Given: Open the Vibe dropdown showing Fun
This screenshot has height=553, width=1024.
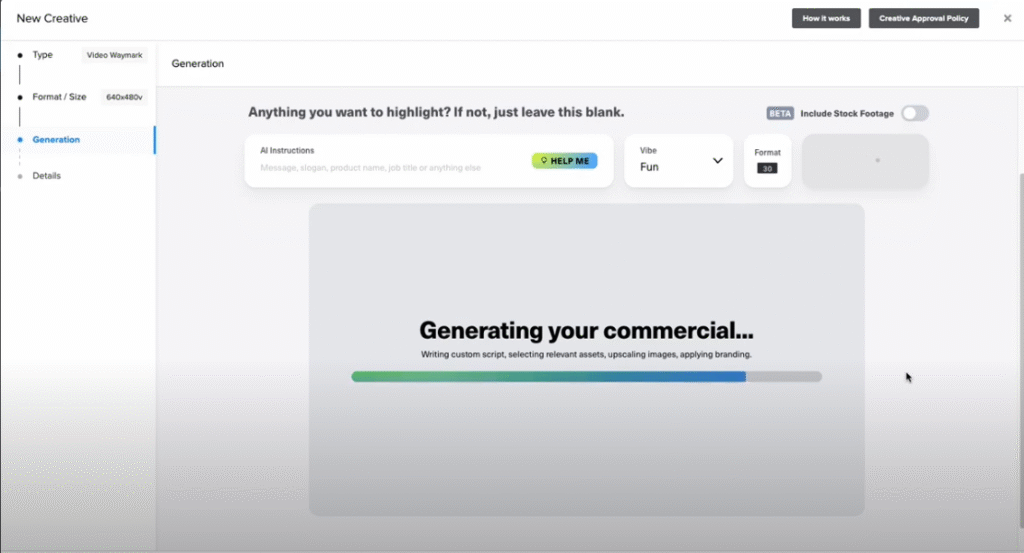Looking at the screenshot, I should click(678, 160).
